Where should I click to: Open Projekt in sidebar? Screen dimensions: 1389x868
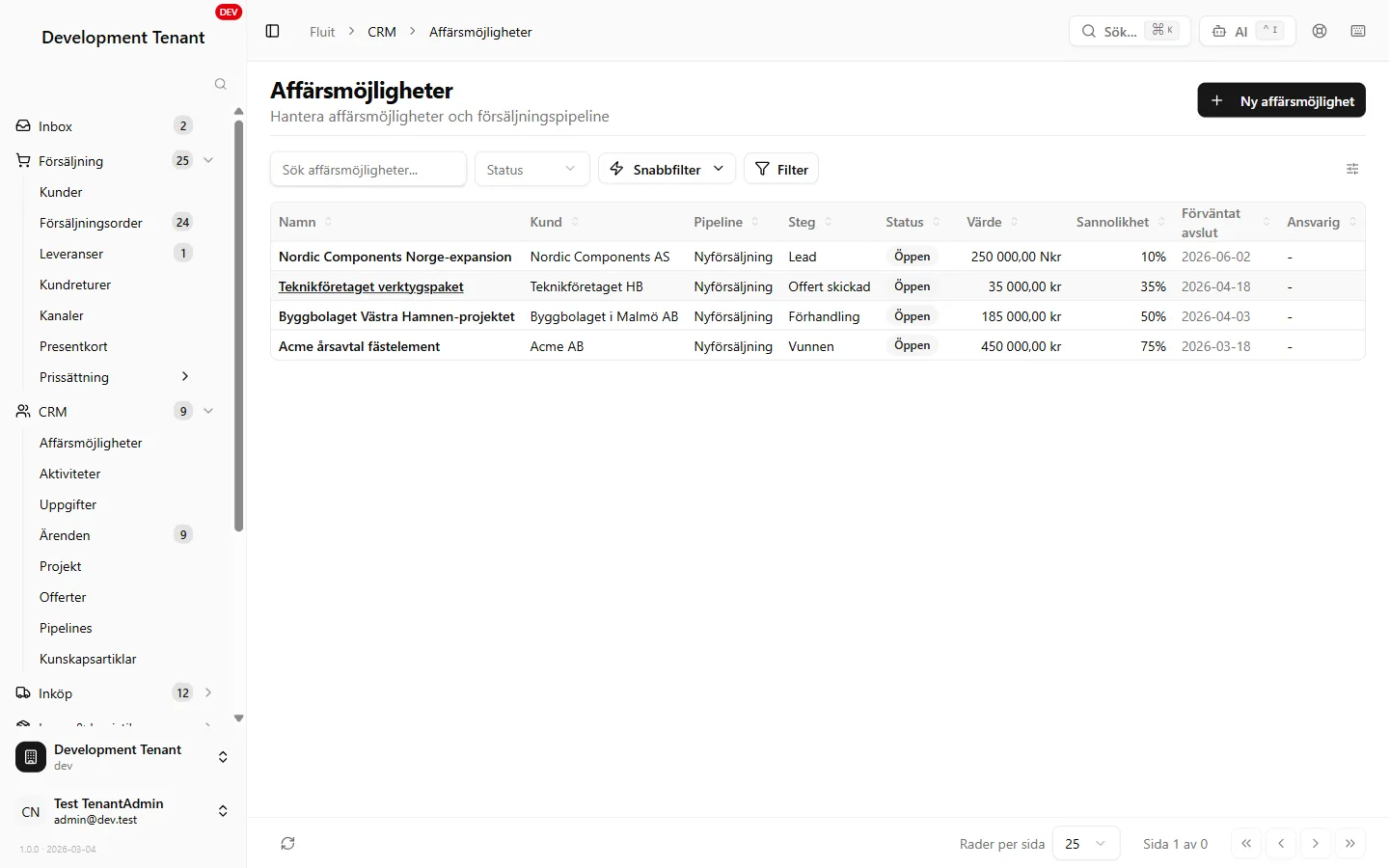click(x=60, y=566)
